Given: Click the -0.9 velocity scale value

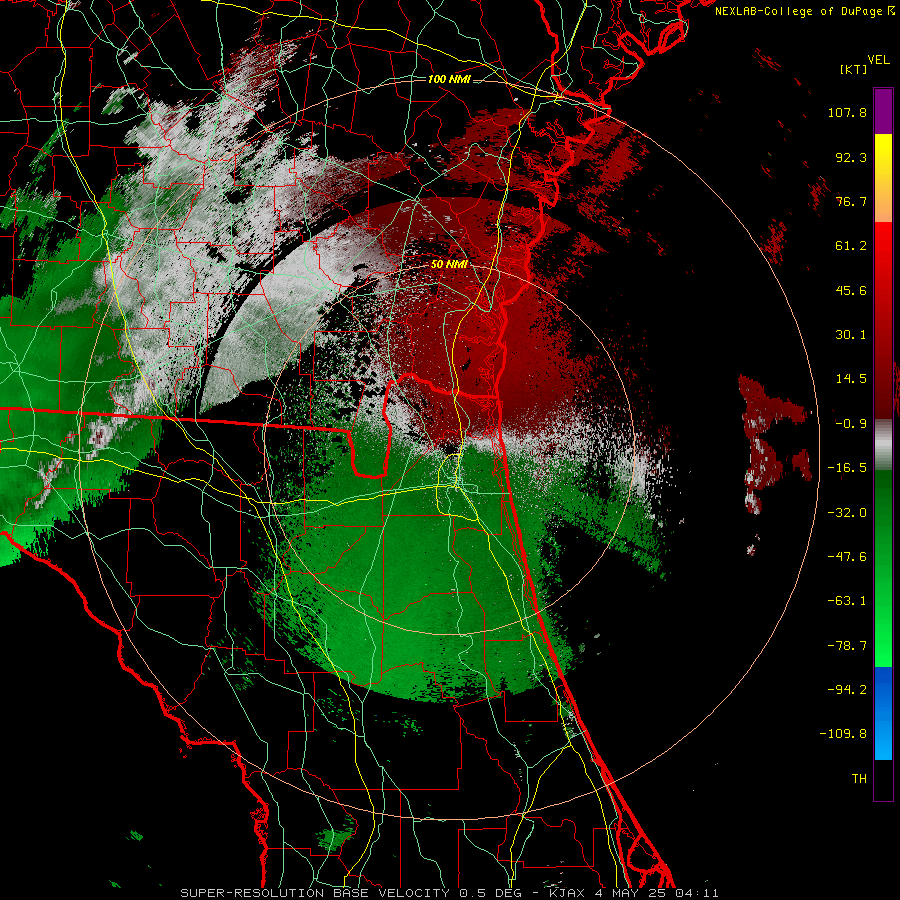Looking at the screenshot, I should (x=851, y=424).
